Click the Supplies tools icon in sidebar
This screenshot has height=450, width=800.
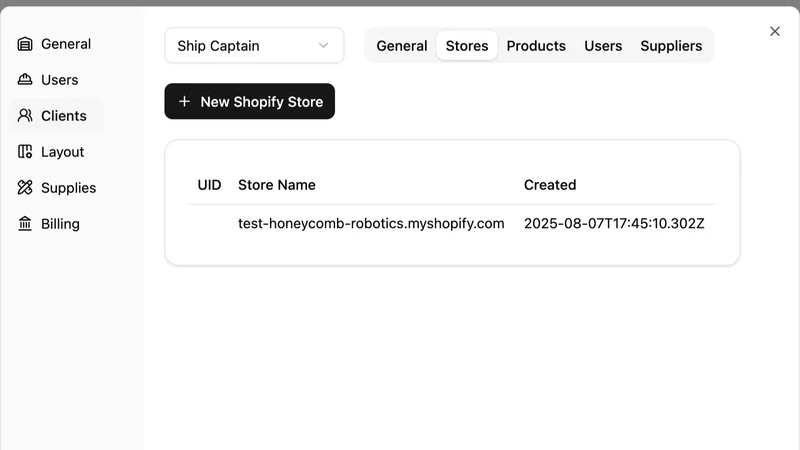[24, 188]
